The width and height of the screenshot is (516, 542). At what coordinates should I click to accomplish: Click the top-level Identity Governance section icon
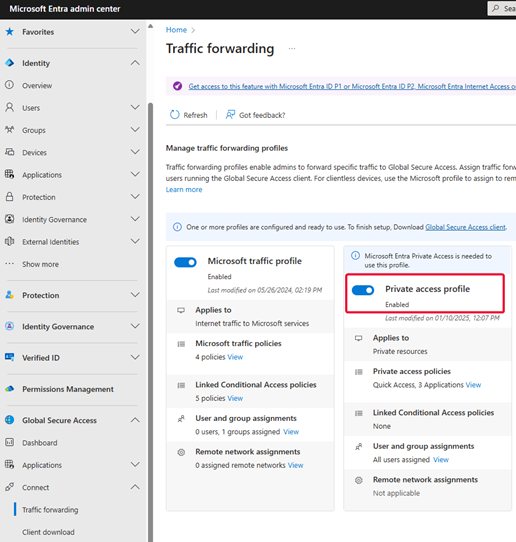10,326
